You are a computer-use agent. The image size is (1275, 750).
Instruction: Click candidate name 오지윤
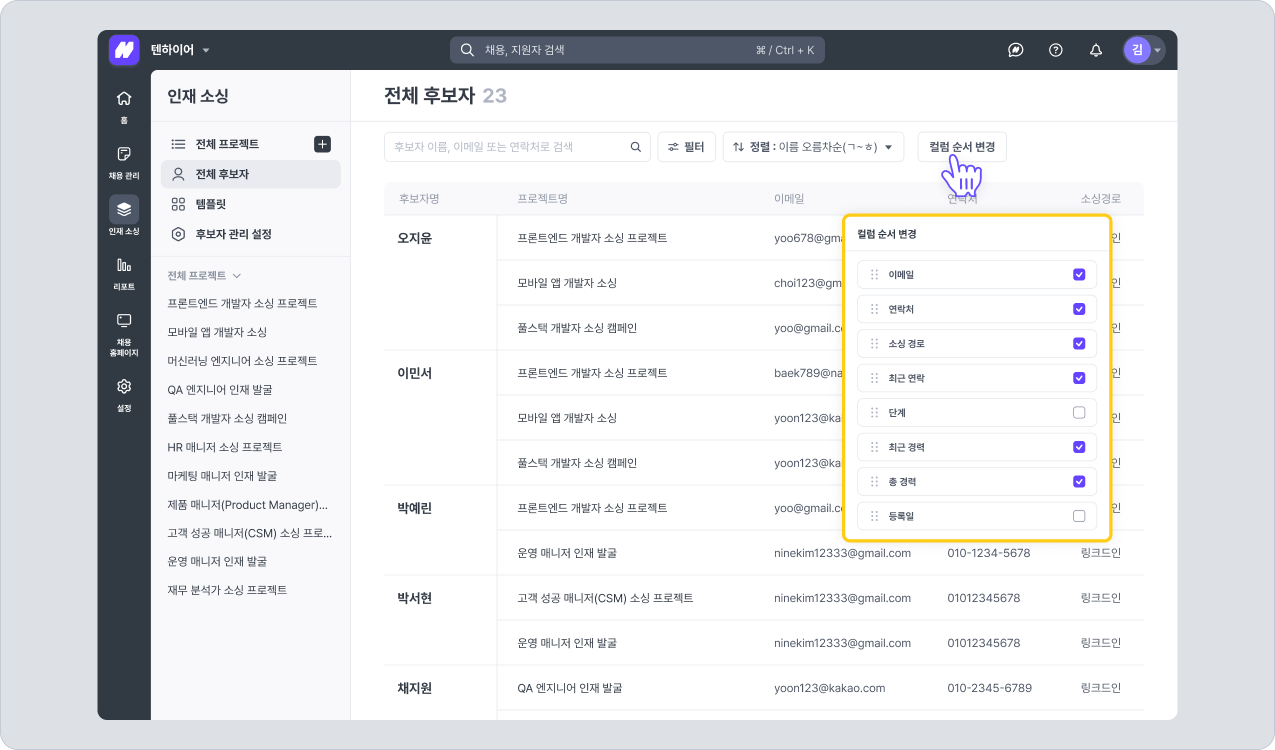coord(415,238)
